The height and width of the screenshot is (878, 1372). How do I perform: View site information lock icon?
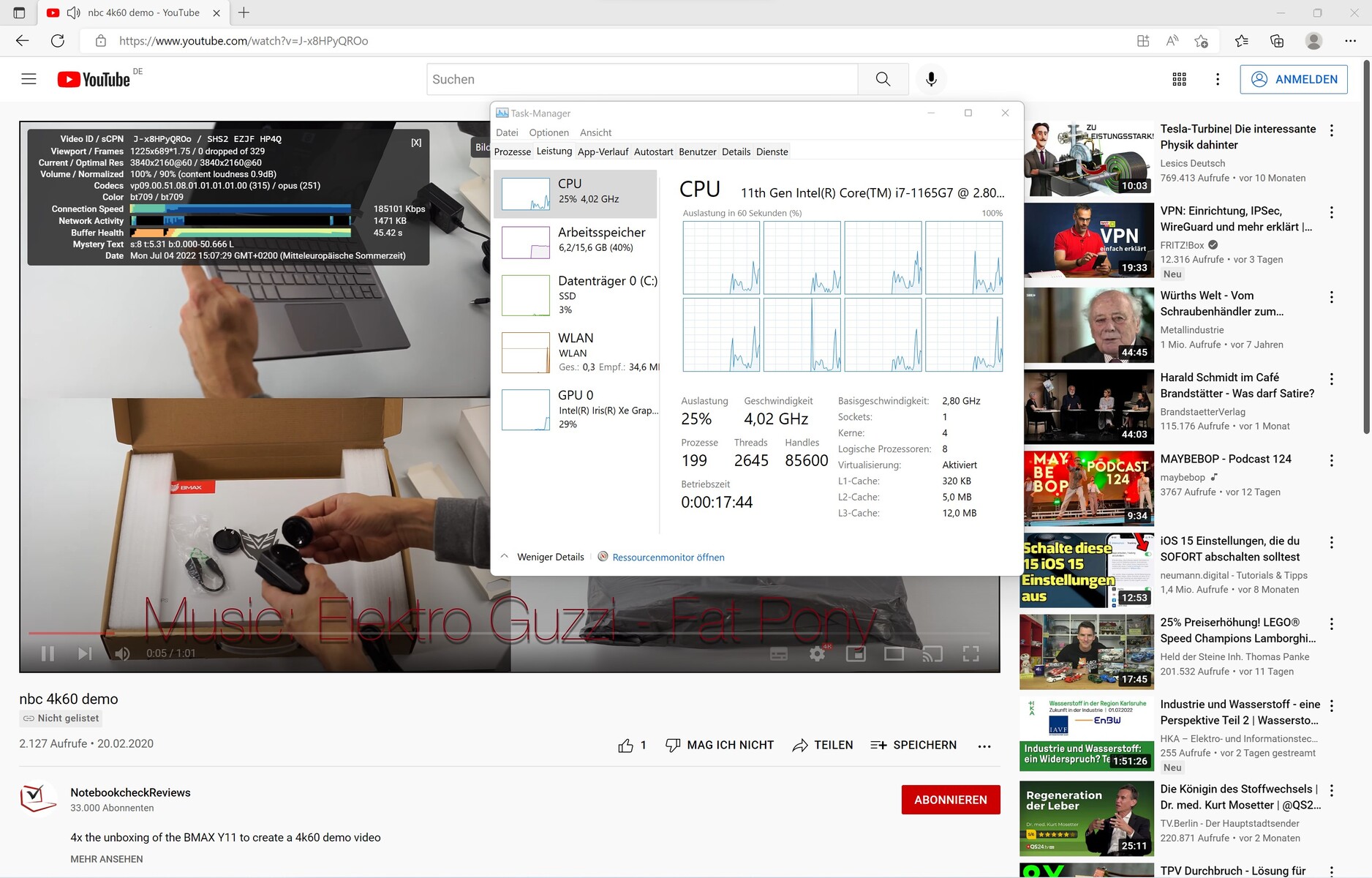click(101, 41)
